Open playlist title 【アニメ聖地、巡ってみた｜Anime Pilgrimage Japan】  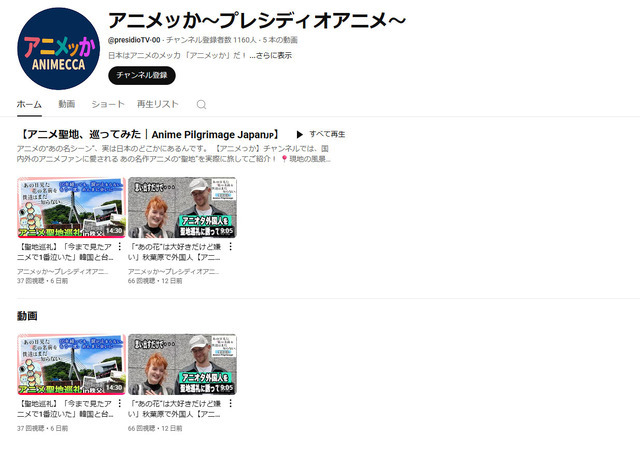(149, 134)
